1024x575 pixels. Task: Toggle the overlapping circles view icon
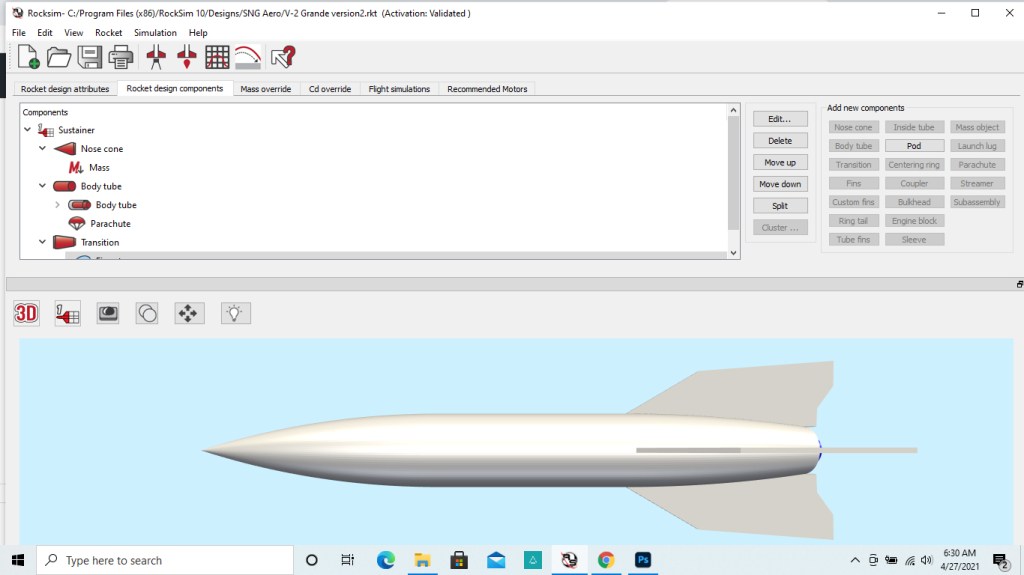click(x=147, y=313)
